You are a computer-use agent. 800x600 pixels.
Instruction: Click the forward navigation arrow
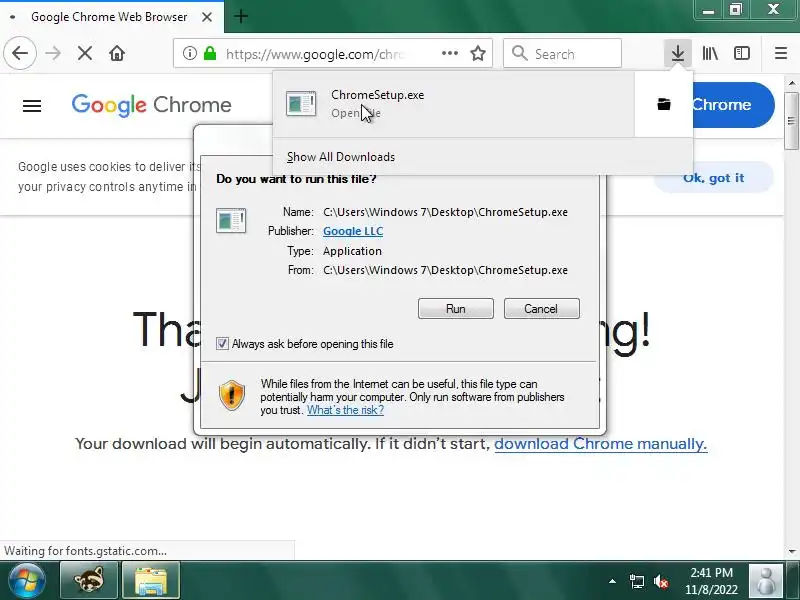click(x=53, y=53)
